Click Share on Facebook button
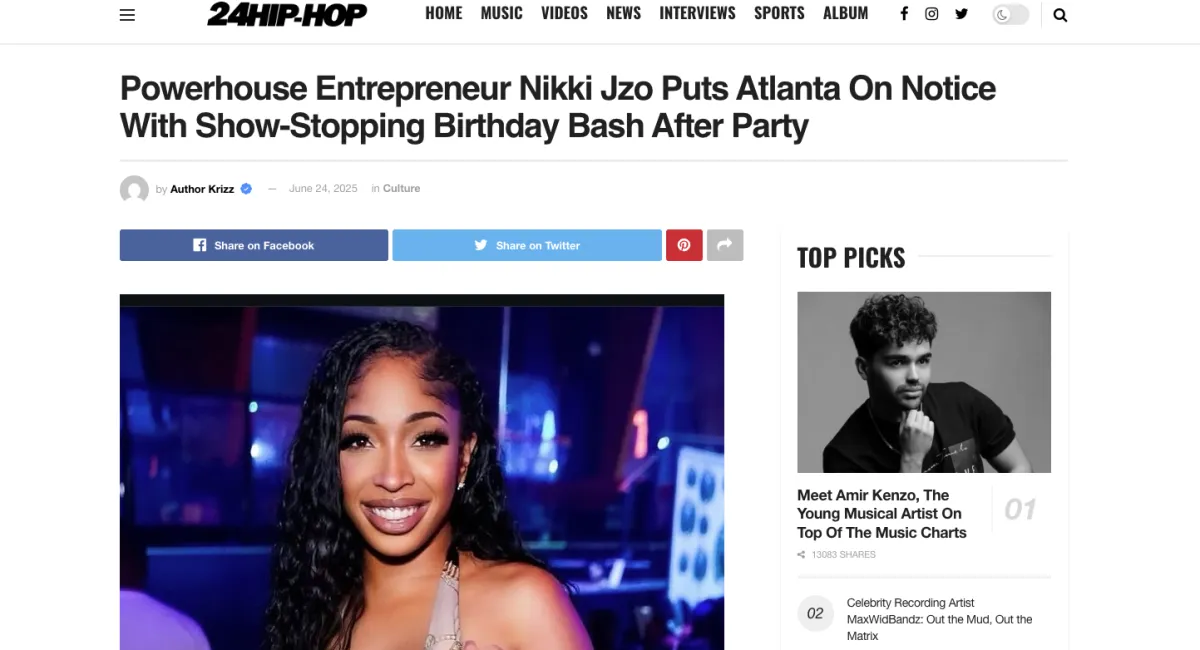This screenshot has height=650, width=1200. tap(254, 245)
